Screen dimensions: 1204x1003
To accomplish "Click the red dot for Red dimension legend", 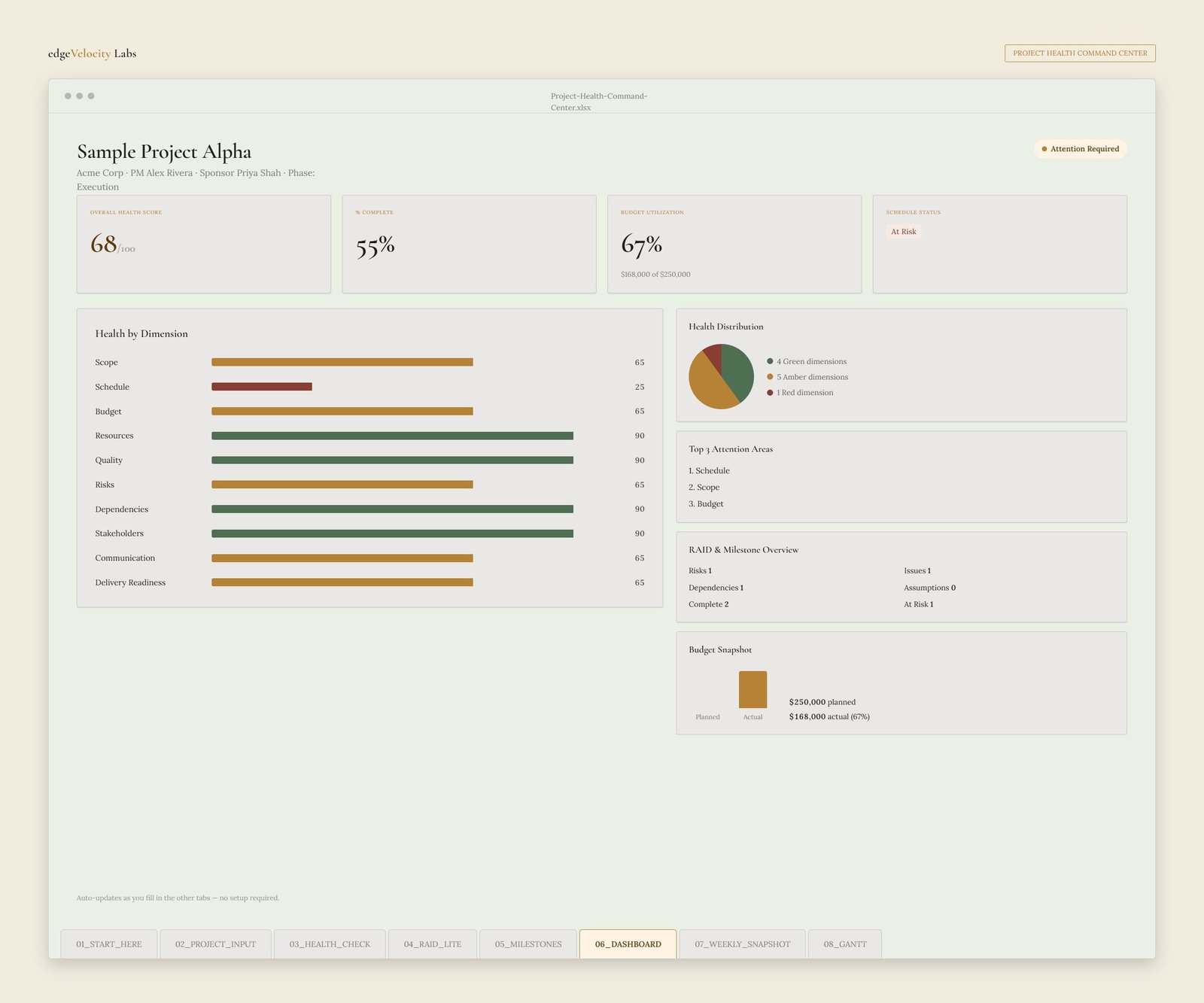I will tap(770, 393).
